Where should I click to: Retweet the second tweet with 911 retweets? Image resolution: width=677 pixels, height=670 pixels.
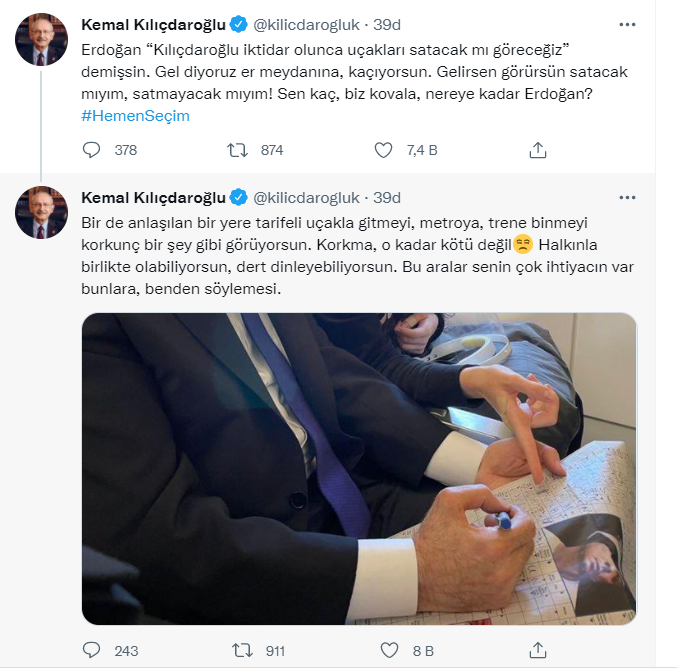click(x=242, y=650)
